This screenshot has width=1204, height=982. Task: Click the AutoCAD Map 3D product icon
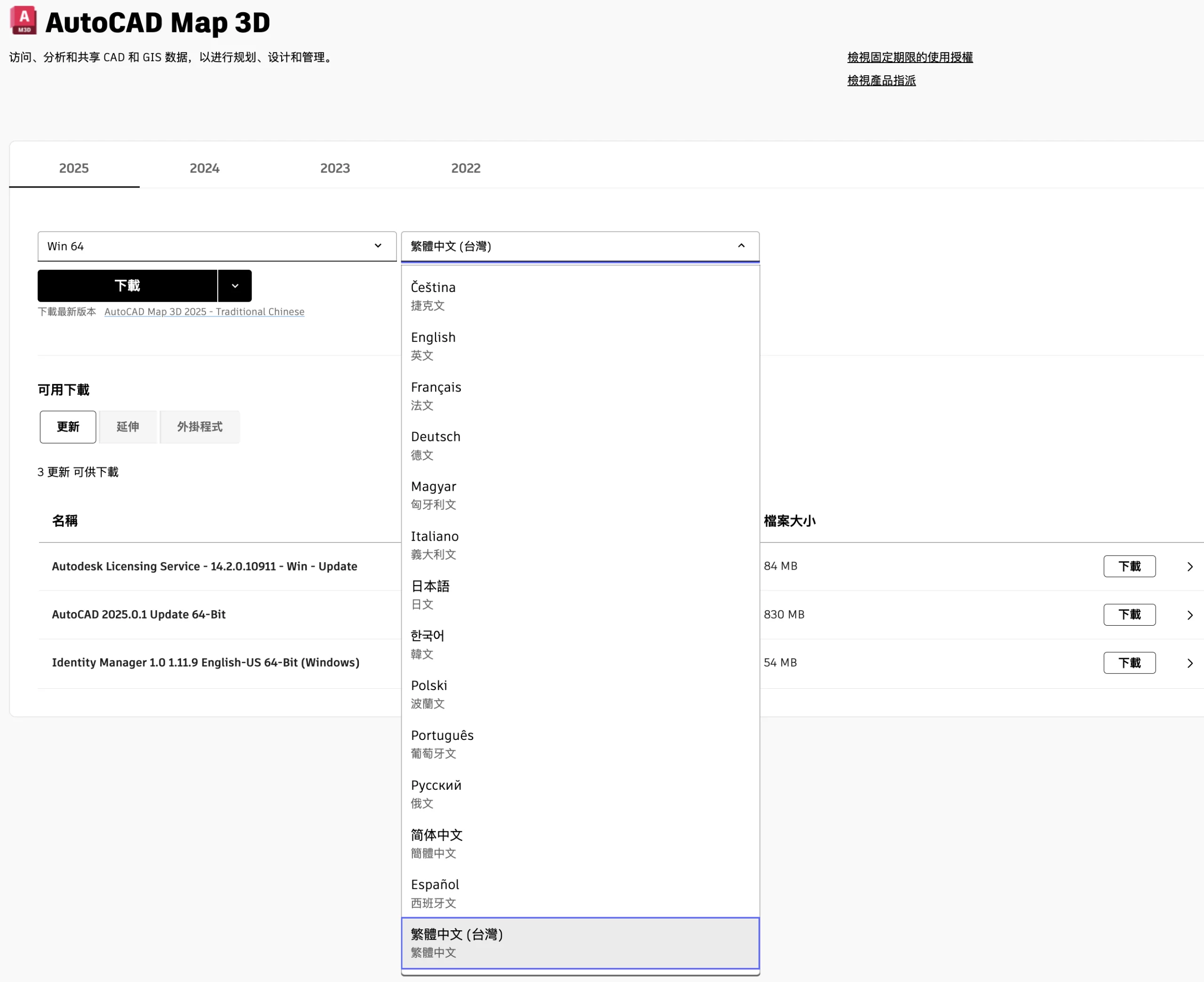23,20
